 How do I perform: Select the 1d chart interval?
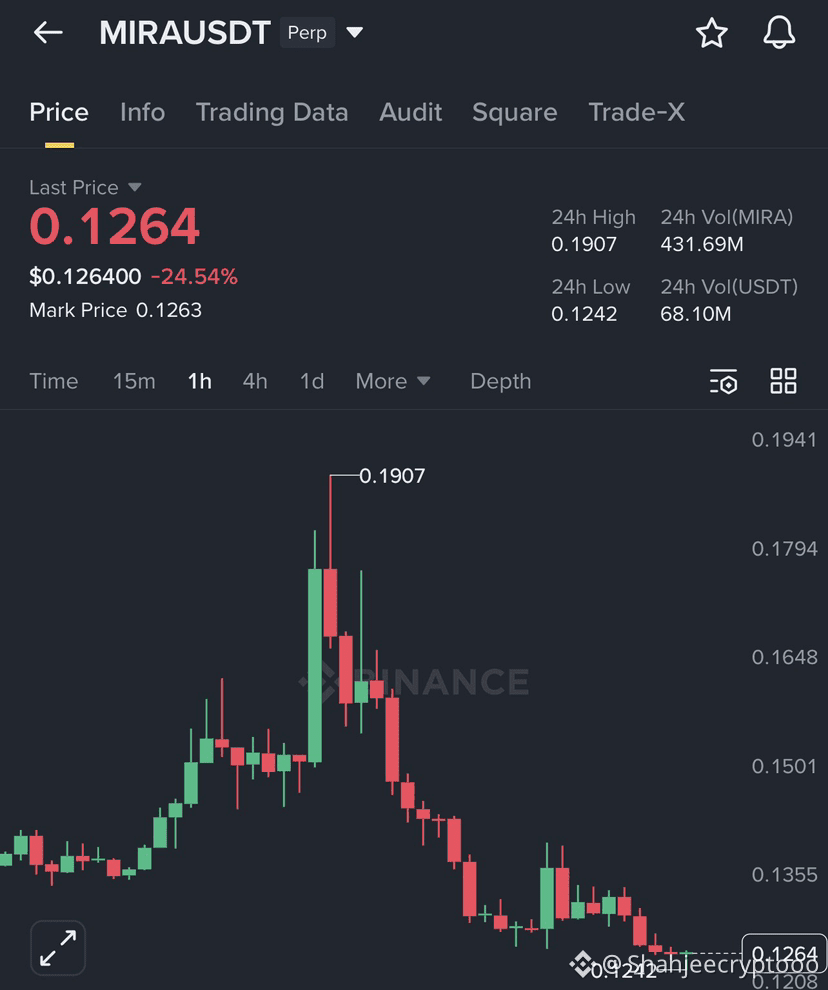click(x=311, y=381)
